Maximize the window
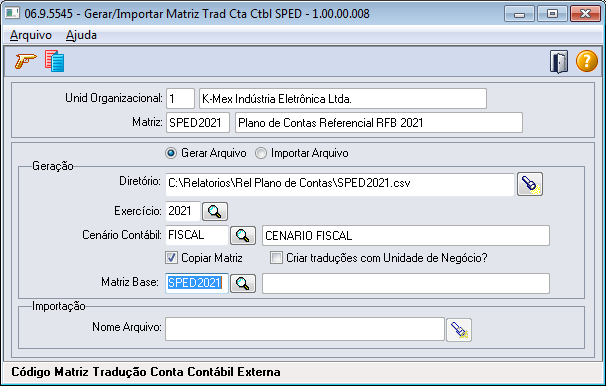The height and width of the screenshot is (386, 606). 552,14
